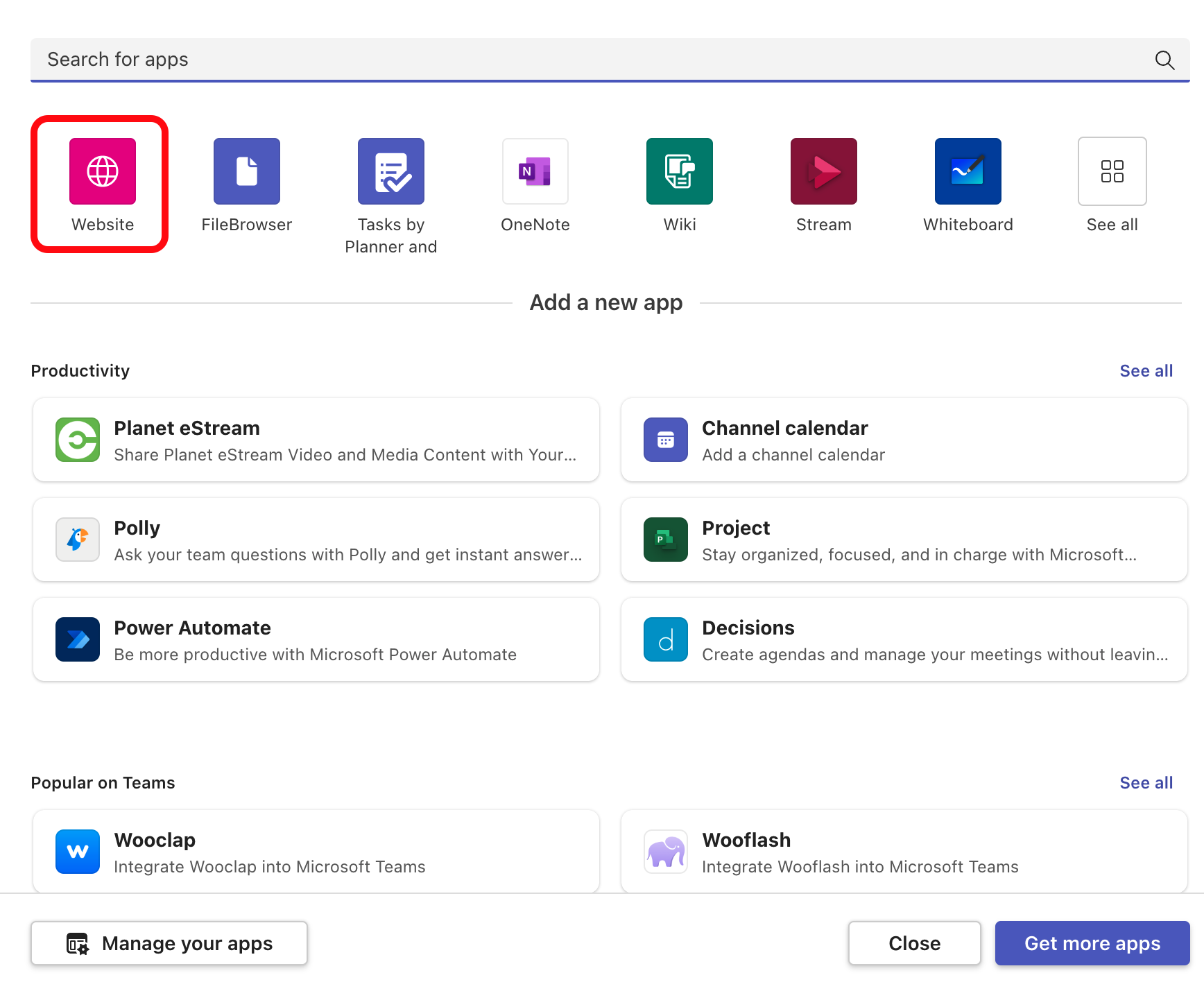Image resolution: width=1204 pixels, height=982 pixels.
Task: Select the Wiki app icon
Action: pyautogui.click(x=680, y=171)
